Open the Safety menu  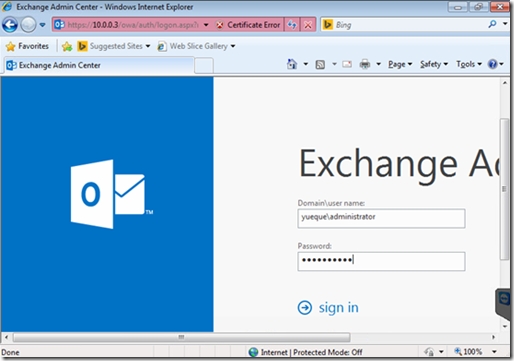click(x=434, y=64)
